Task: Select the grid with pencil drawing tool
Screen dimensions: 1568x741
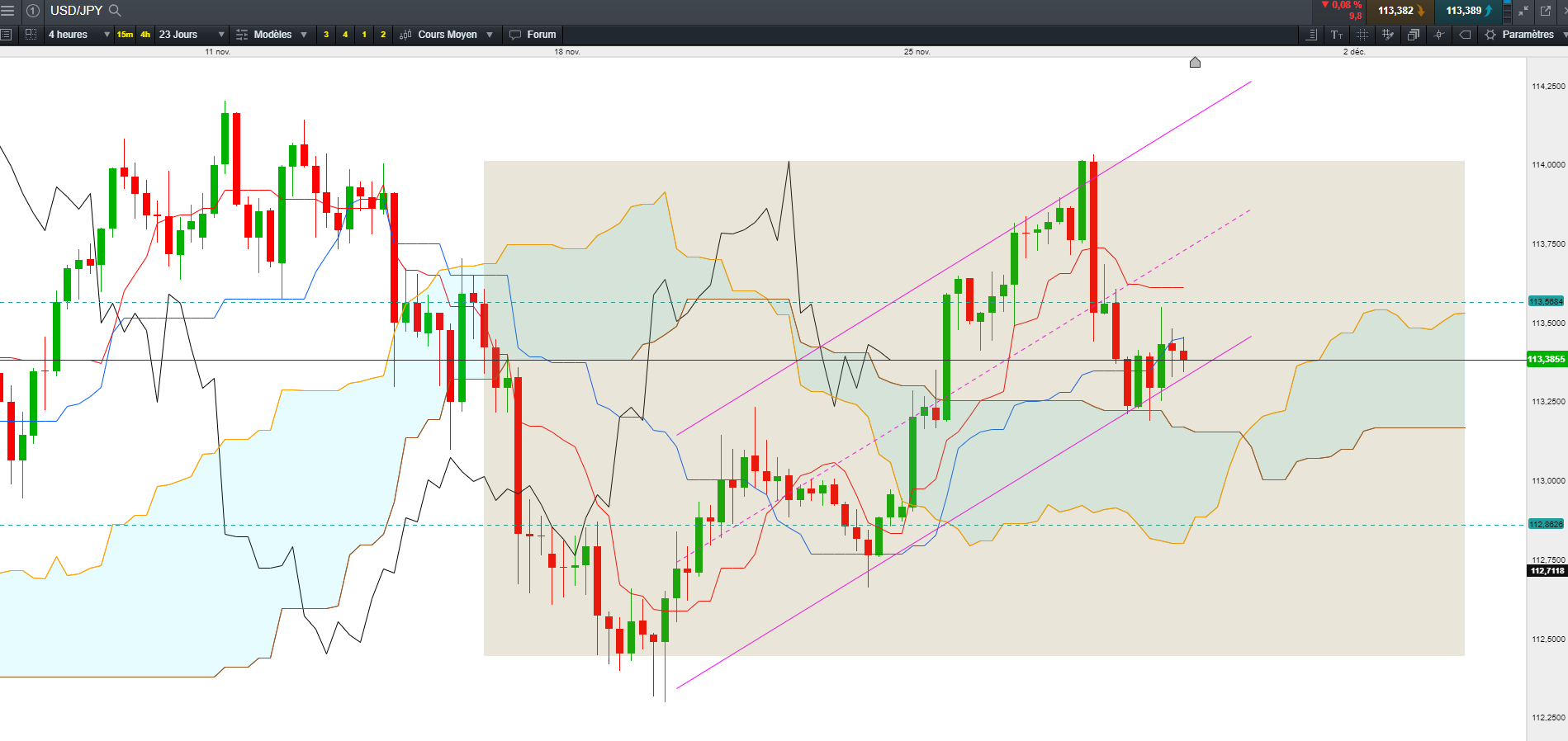Action: 1388,35
